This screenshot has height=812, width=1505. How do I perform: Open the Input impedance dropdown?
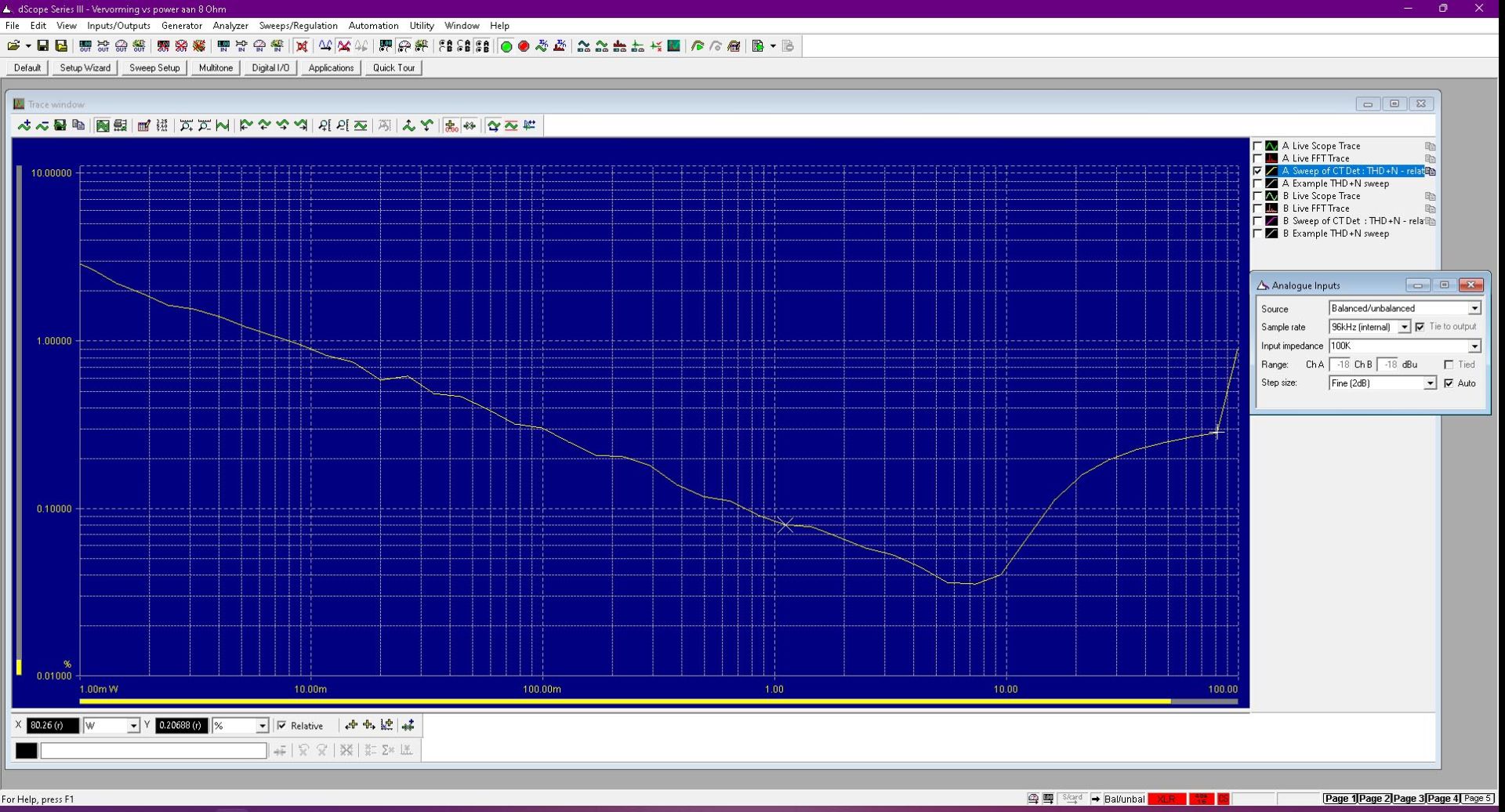pyautogui.click(x=1474, y=346)
